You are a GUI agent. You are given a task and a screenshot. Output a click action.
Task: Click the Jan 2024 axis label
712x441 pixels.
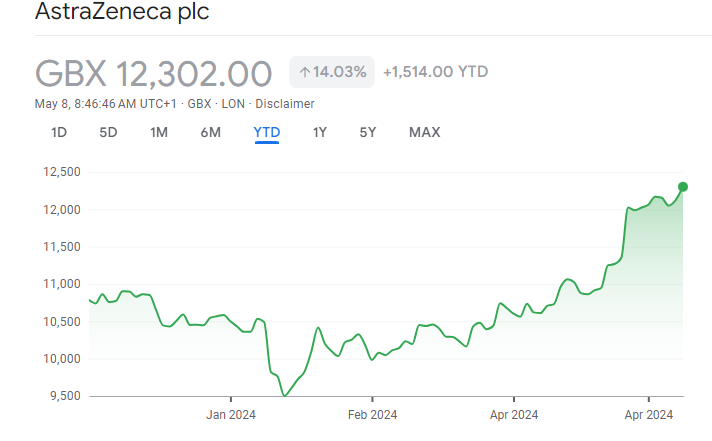click(x=231, y=414)
